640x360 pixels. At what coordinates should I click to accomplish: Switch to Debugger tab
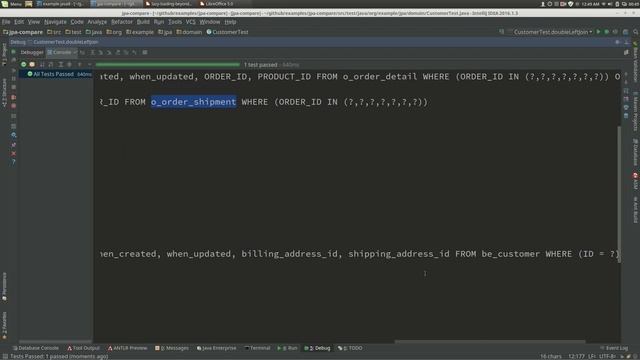32,53
